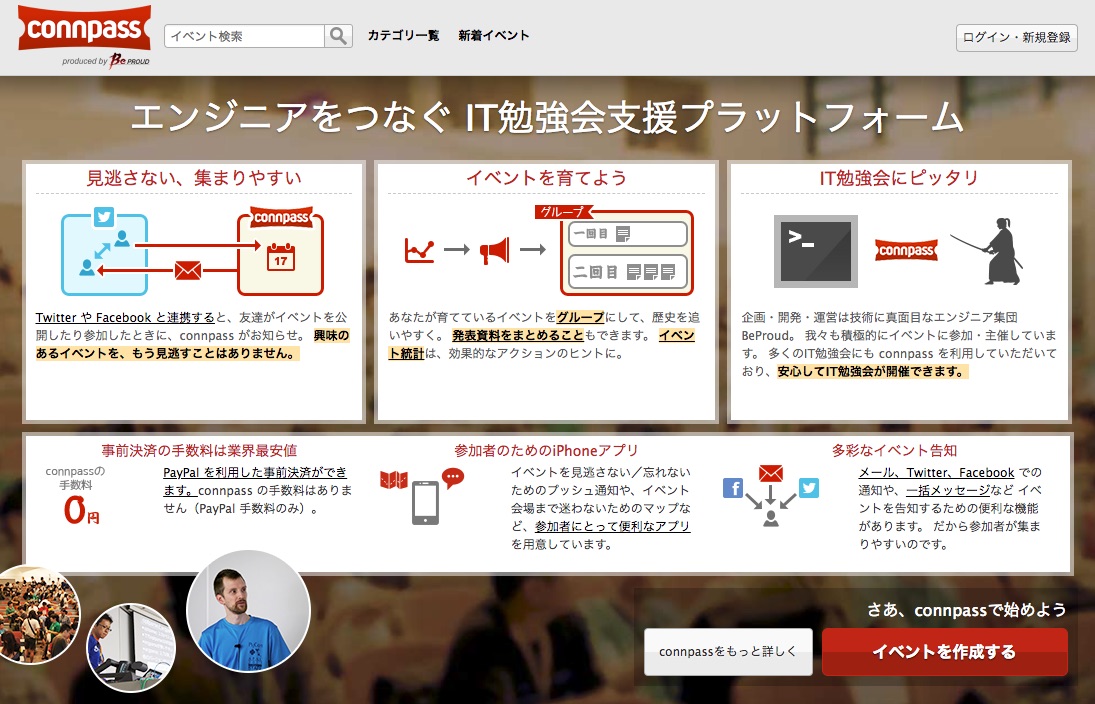Click the presenter at podium photo thumbnail
Screen dimensions: 1095x704
point(131,647)
